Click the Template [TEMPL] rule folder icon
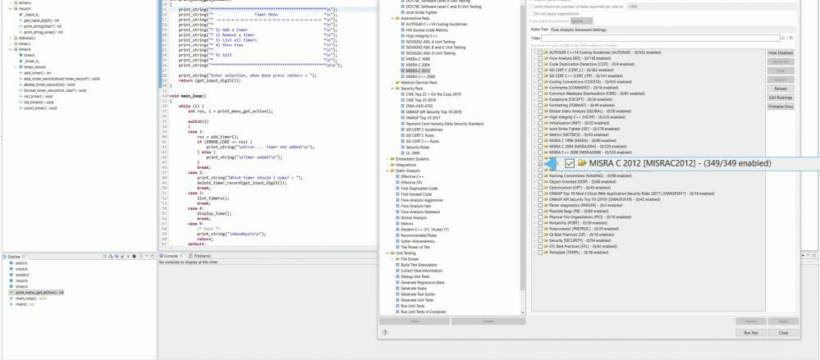Screen dimensions: 820x360 [546, 252]
